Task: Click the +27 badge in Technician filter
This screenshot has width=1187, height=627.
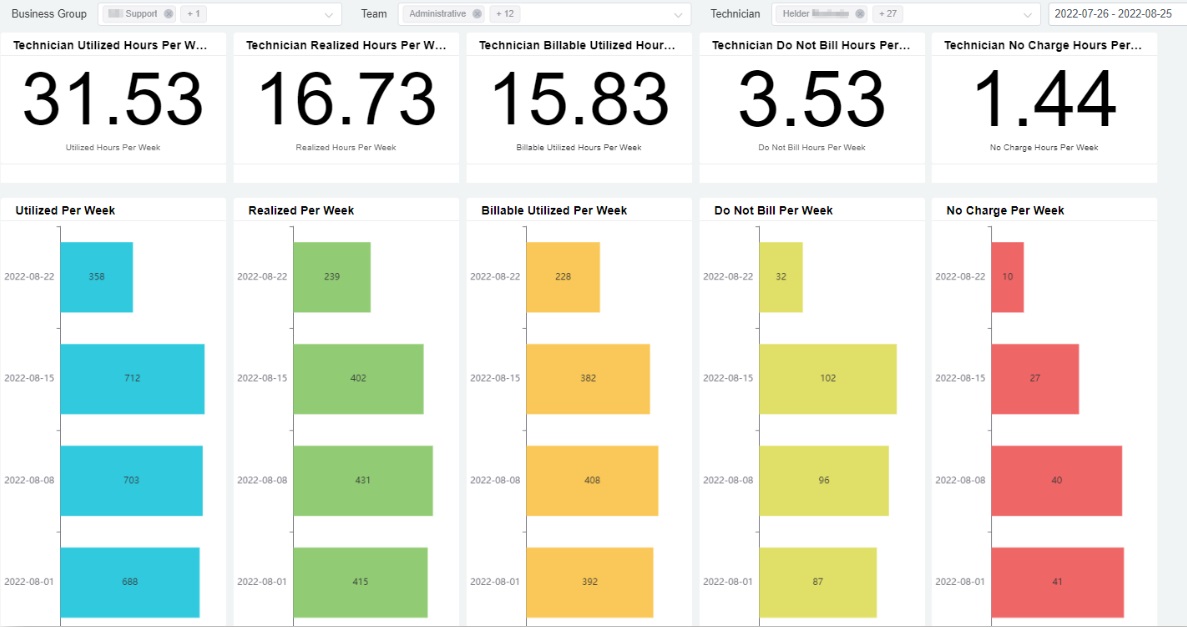Action: coord(887,13)
